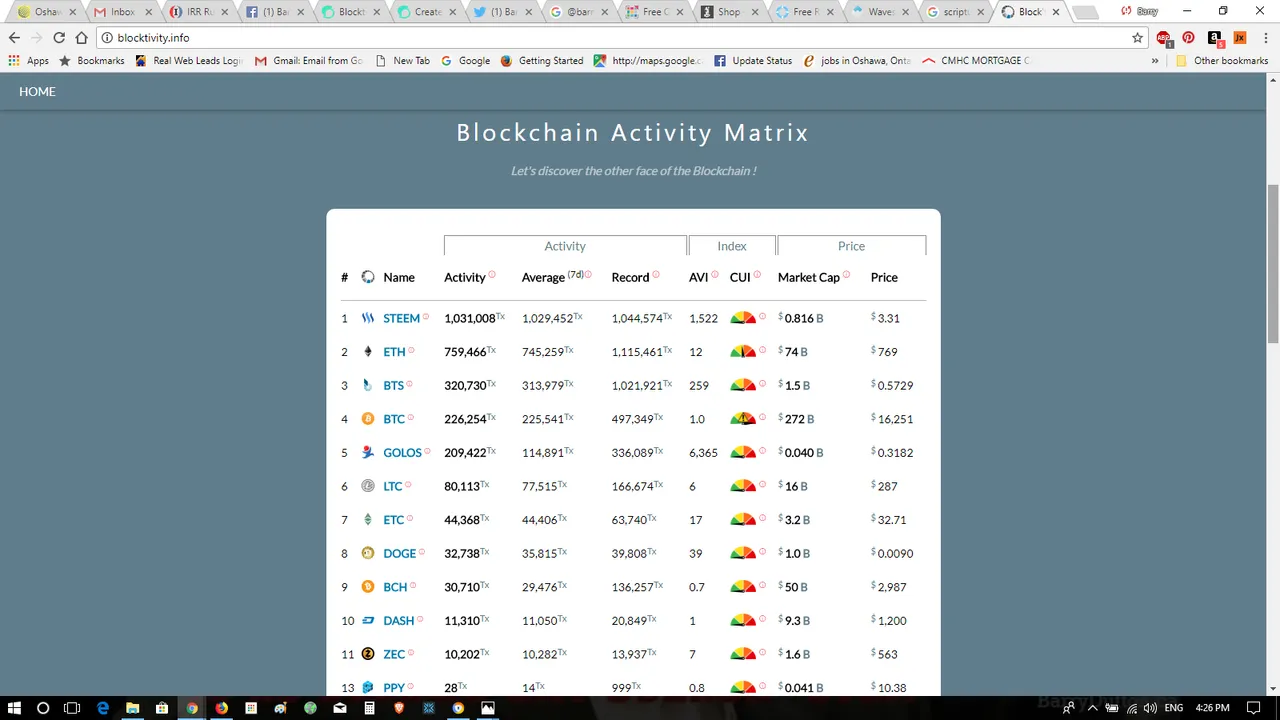This screenshot has width=1280, height=720.
Task: Click the Activity column header
Action: (465, 277)
